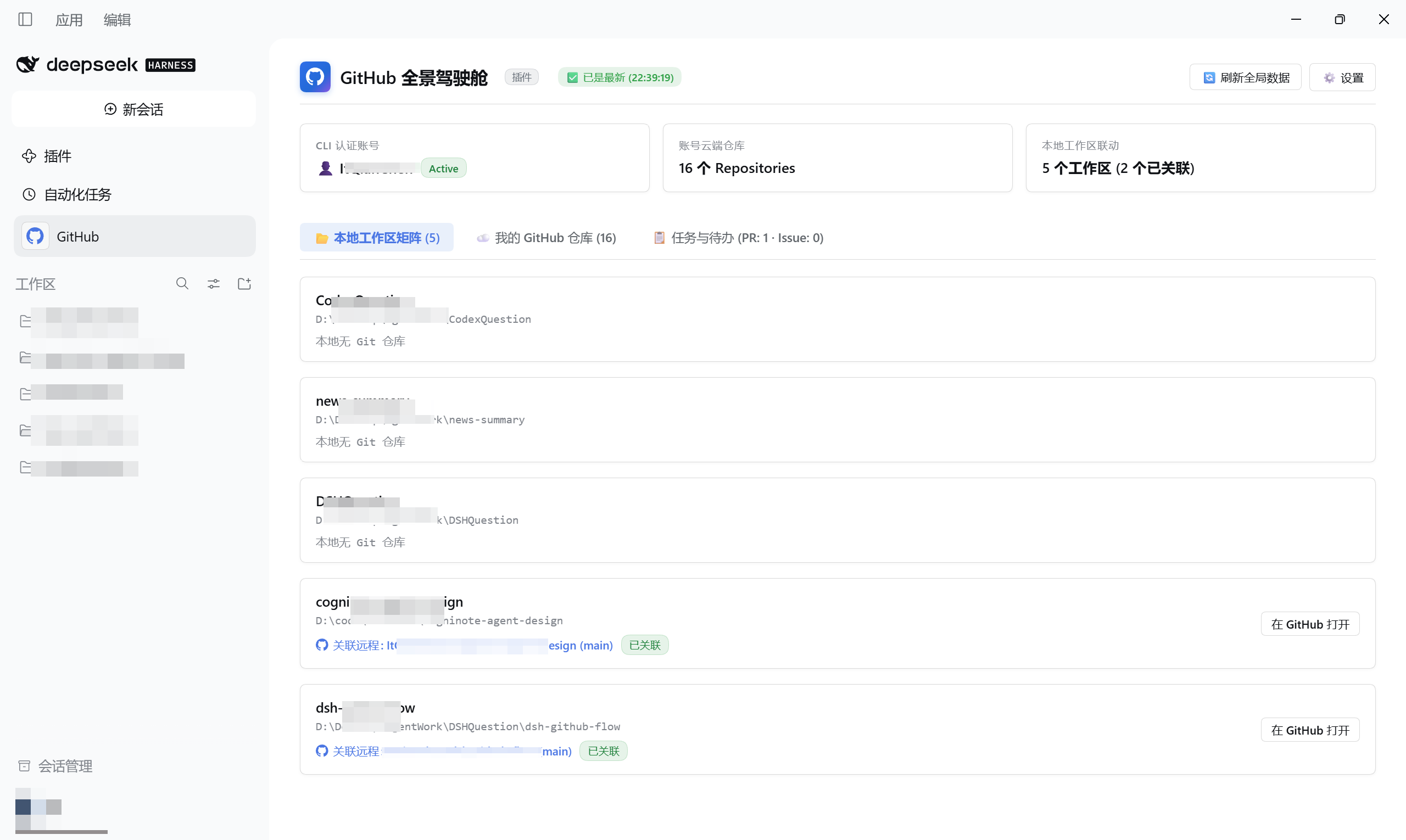This screenshot has width=1406, height=840.
Task: Click the 16 个 Repositories card
Action: pos(838,158)
